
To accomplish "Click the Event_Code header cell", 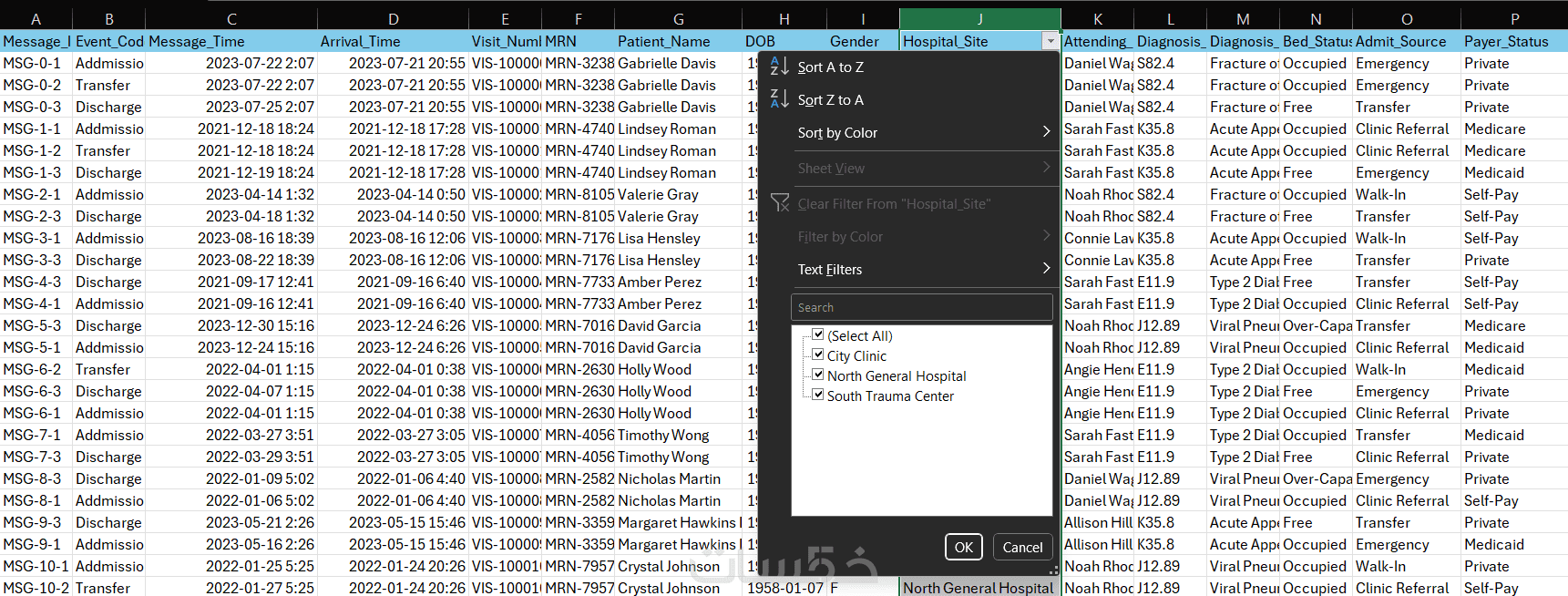I will [109, 41].
